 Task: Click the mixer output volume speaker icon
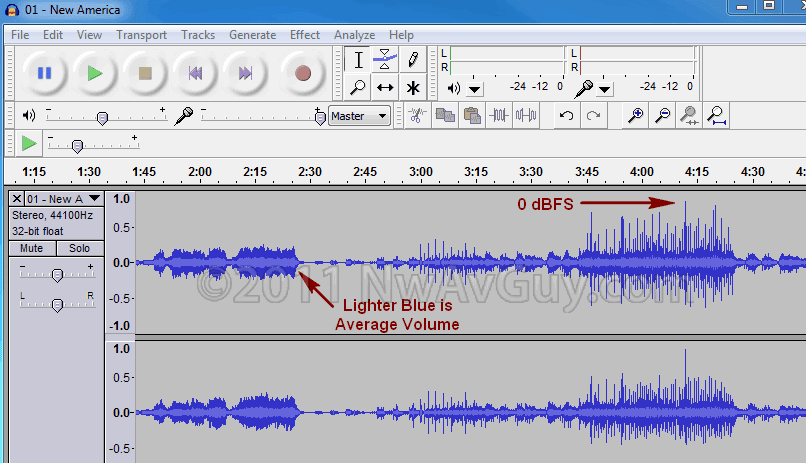click(x=29, y=116)
